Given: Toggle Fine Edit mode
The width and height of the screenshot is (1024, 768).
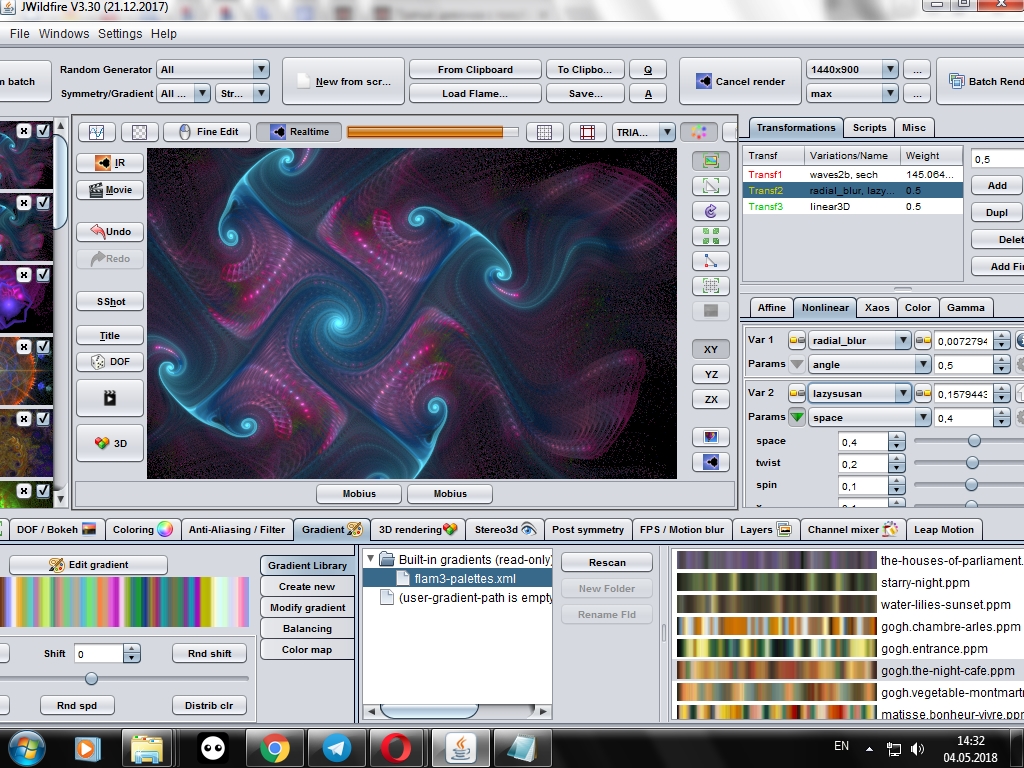Looking at the screenshot, I should (206, 132).
